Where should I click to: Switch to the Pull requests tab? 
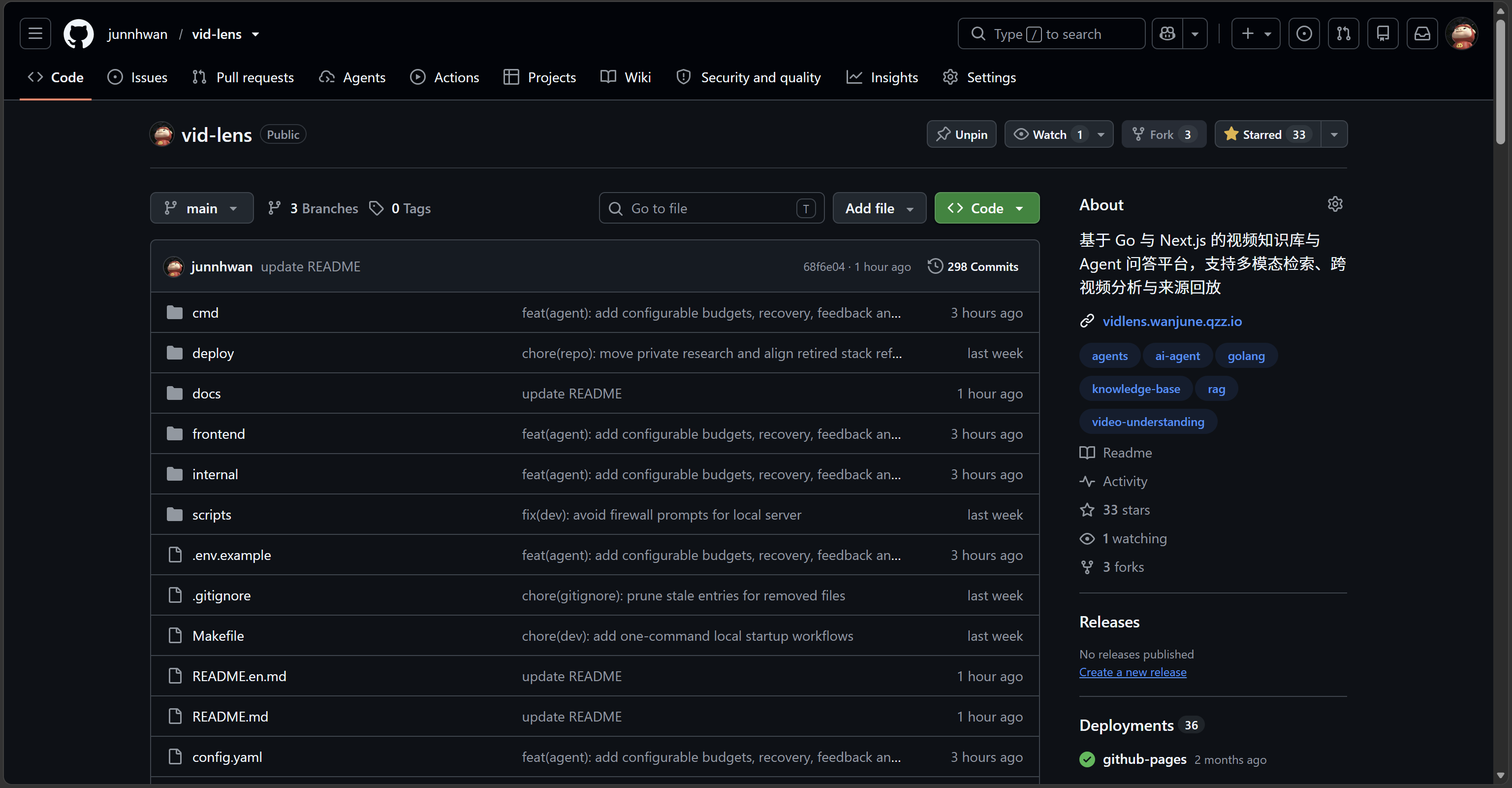click(243, 77)
